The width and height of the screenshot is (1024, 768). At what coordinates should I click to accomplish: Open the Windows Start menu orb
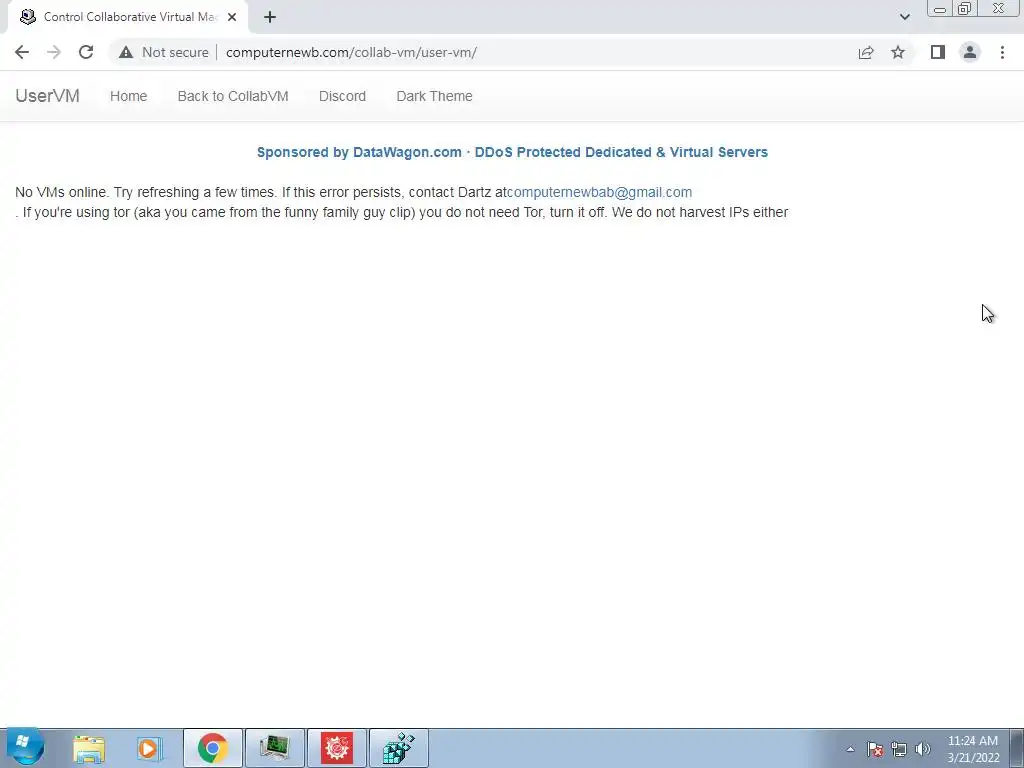tap(25, 746)
